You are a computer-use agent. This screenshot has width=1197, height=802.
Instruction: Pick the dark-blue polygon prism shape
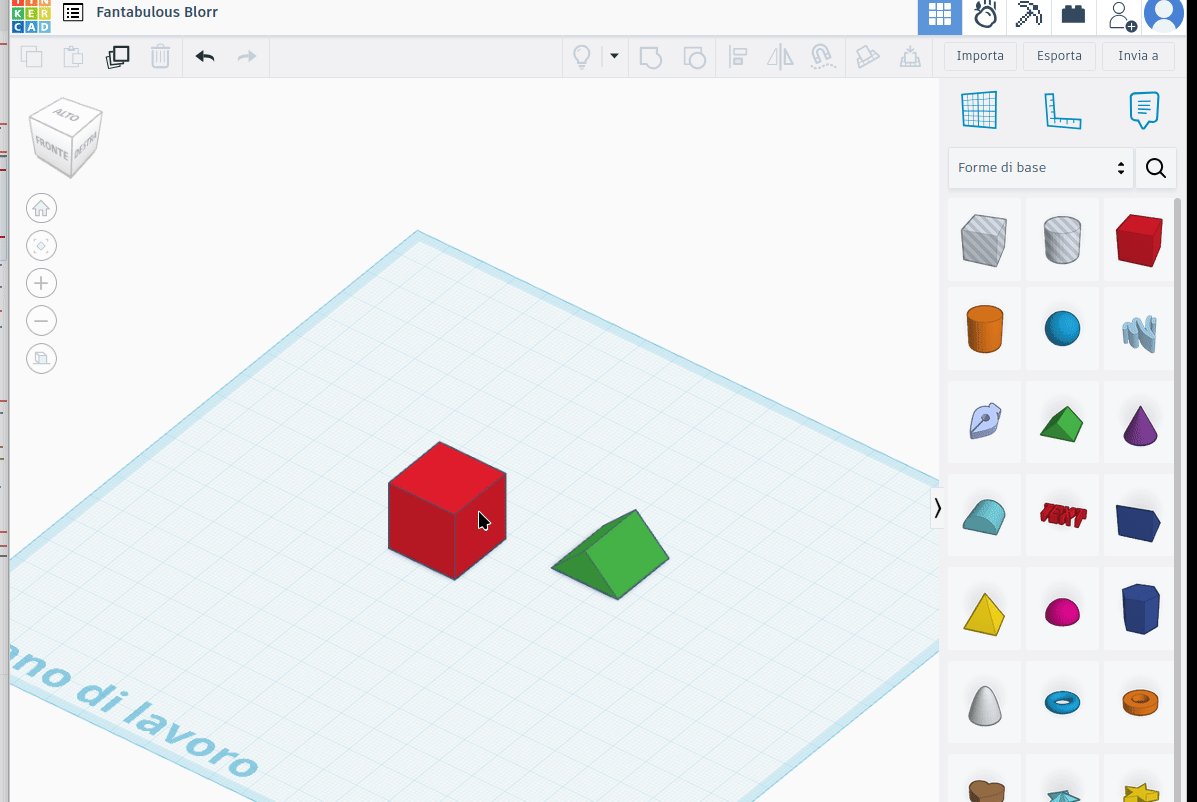click(x=1139, y=609)
